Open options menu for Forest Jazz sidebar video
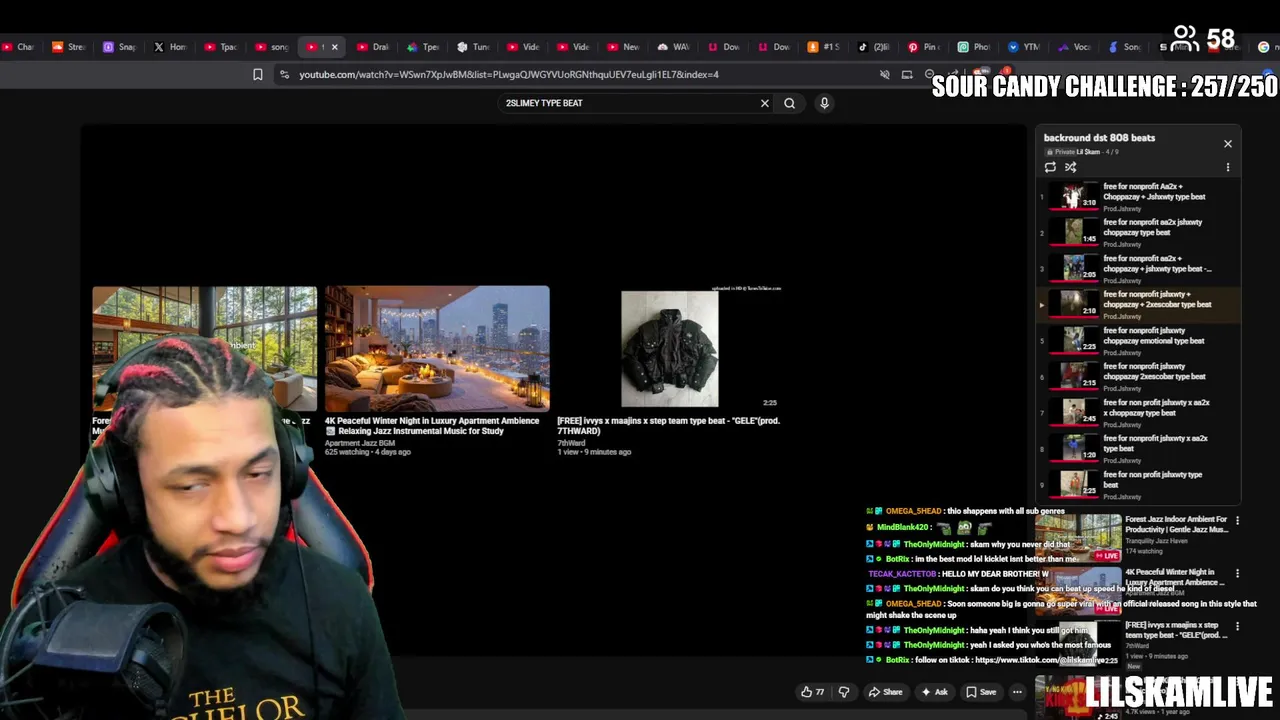The width and height of the screenshot is (1280, 720). [x=1237, y=521]
